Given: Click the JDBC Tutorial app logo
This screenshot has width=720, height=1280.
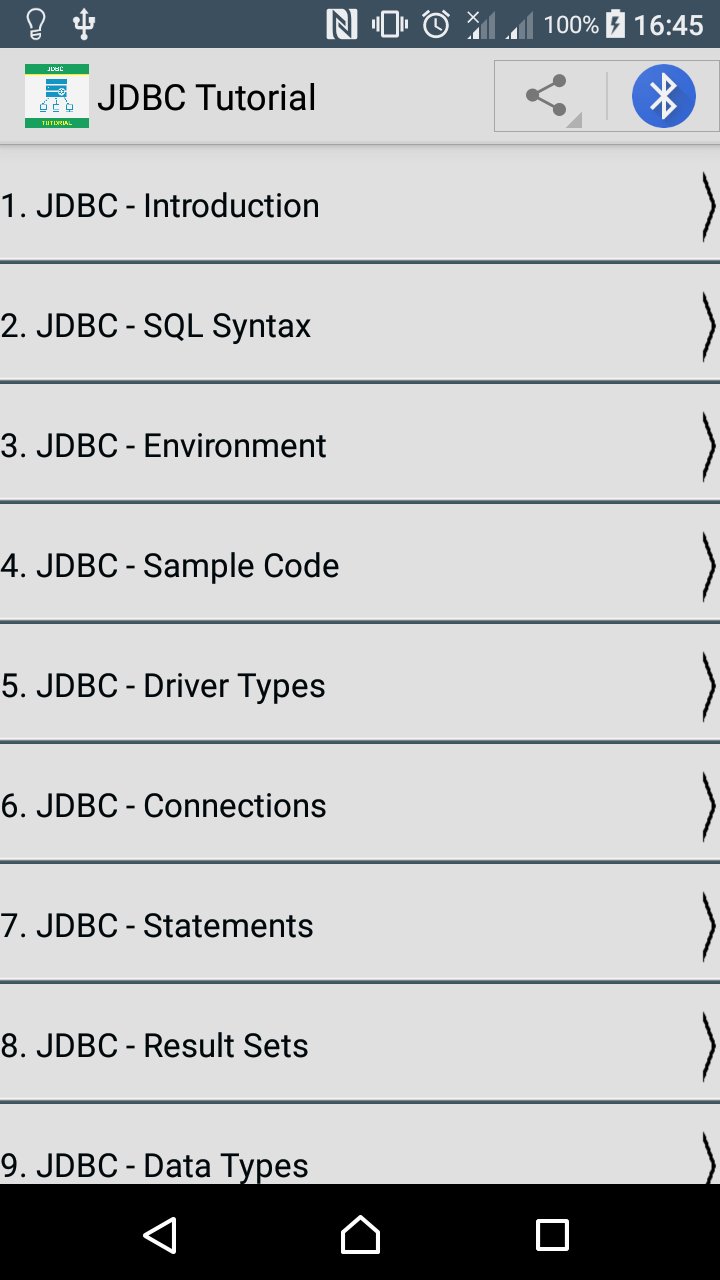Looking at the screenshot, I should pos(56,96).
